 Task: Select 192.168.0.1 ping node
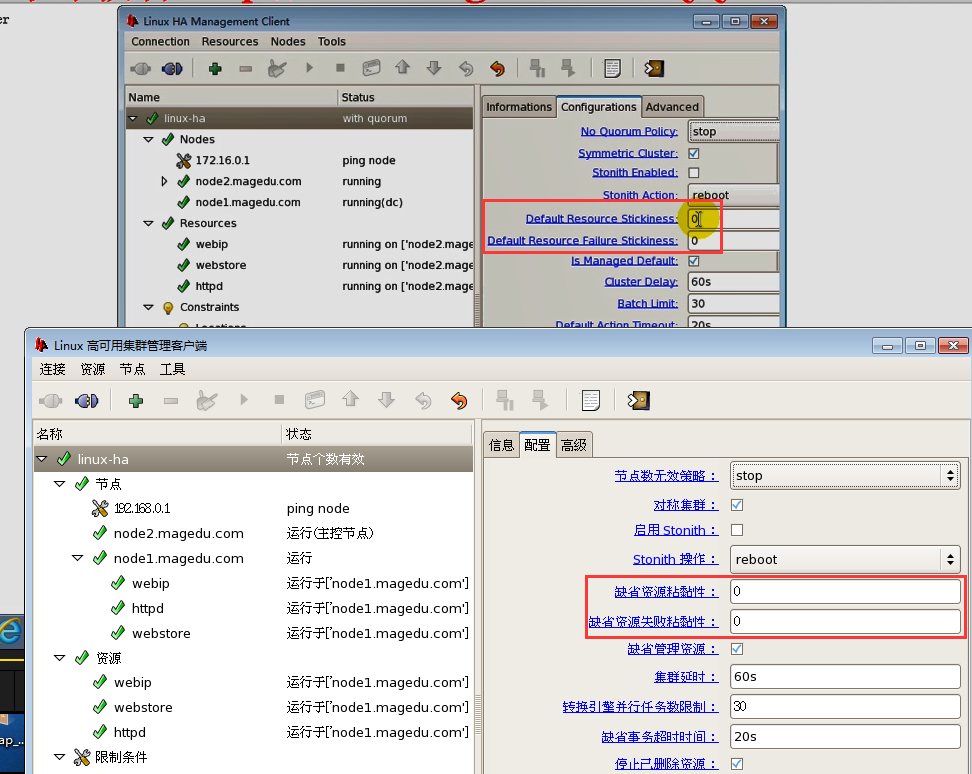click(142, 508)
